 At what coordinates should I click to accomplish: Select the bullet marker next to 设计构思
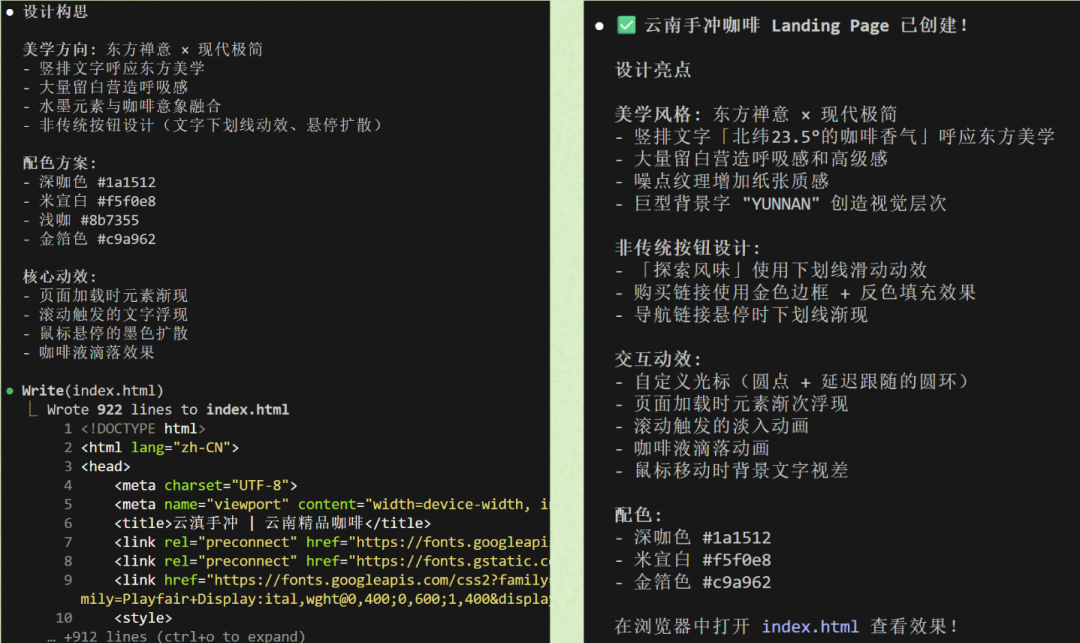[x=10, y=12]
